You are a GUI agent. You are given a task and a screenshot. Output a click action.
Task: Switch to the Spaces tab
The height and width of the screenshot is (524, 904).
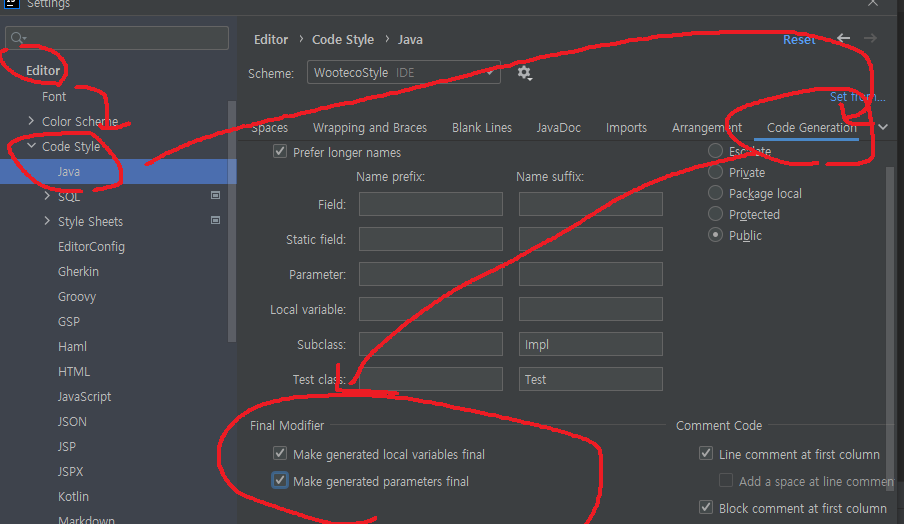(270, 127)
